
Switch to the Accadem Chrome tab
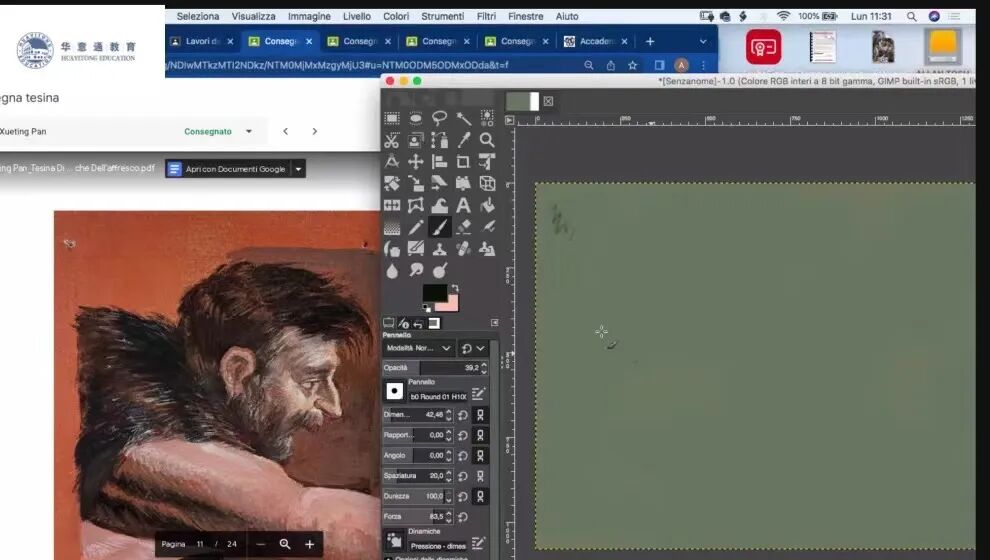(x=597, y=42)
